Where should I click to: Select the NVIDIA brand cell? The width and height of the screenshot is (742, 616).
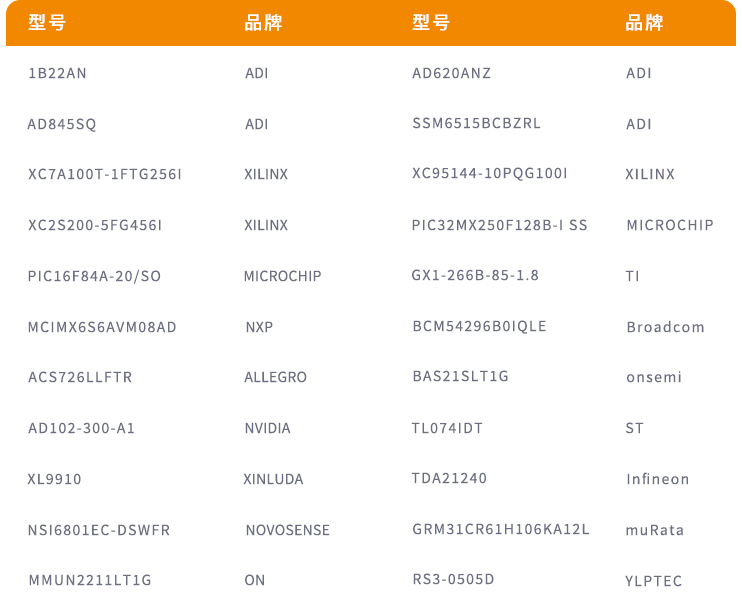coord(267,428)
